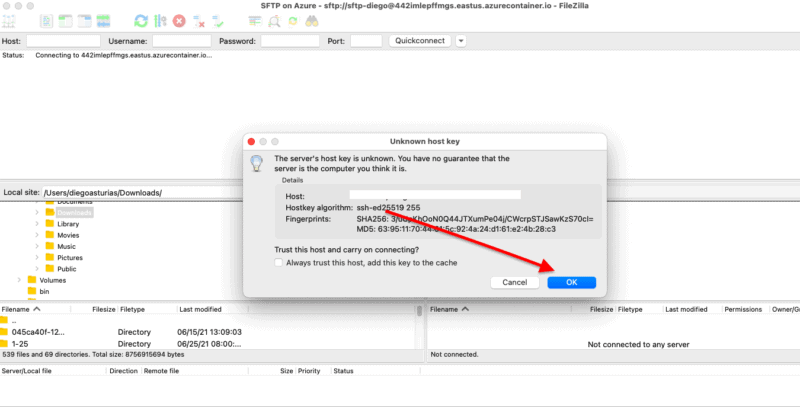Sort remote list by Filename header

499,309
